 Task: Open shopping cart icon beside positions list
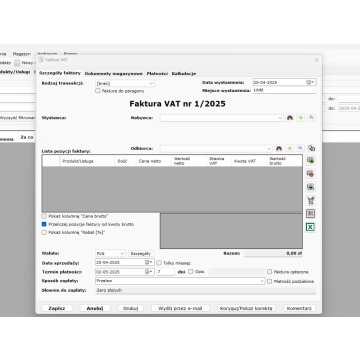310,200
